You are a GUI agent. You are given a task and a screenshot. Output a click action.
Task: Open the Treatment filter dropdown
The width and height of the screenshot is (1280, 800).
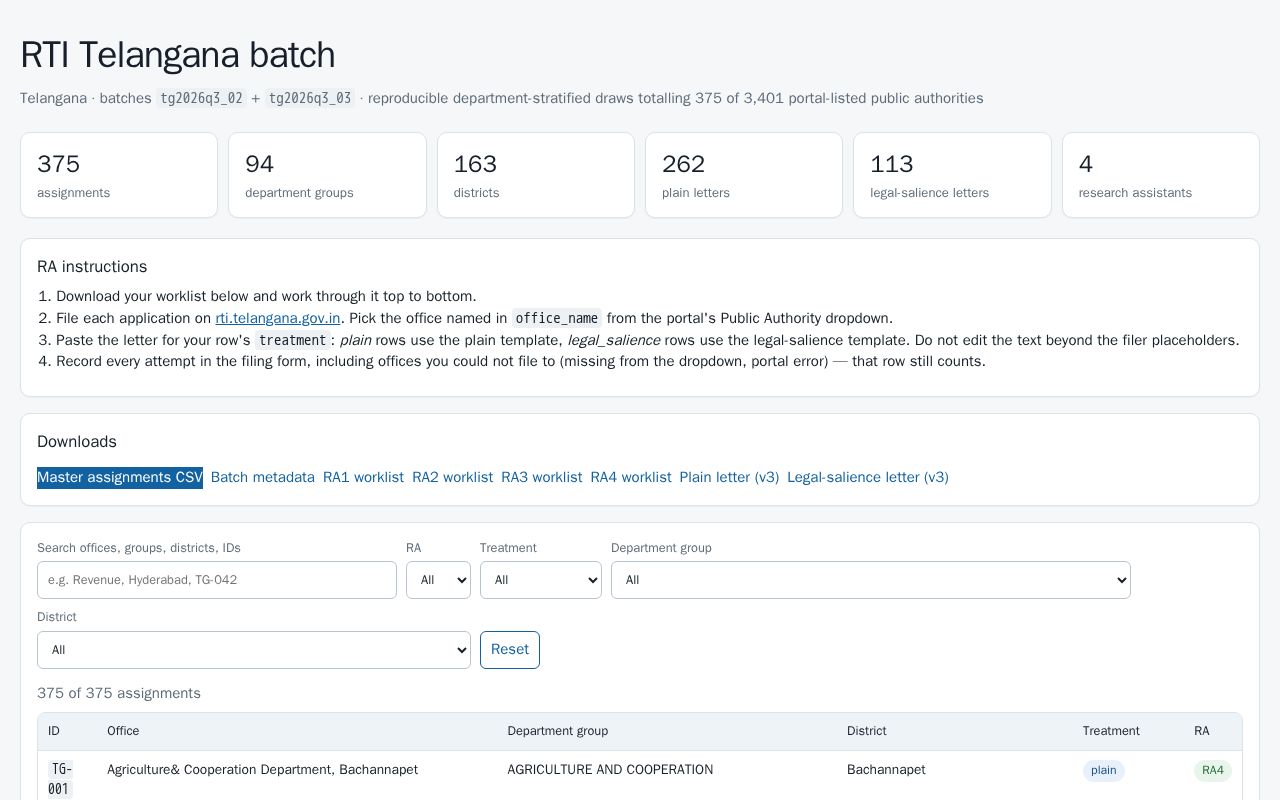[x=541, y=580]
